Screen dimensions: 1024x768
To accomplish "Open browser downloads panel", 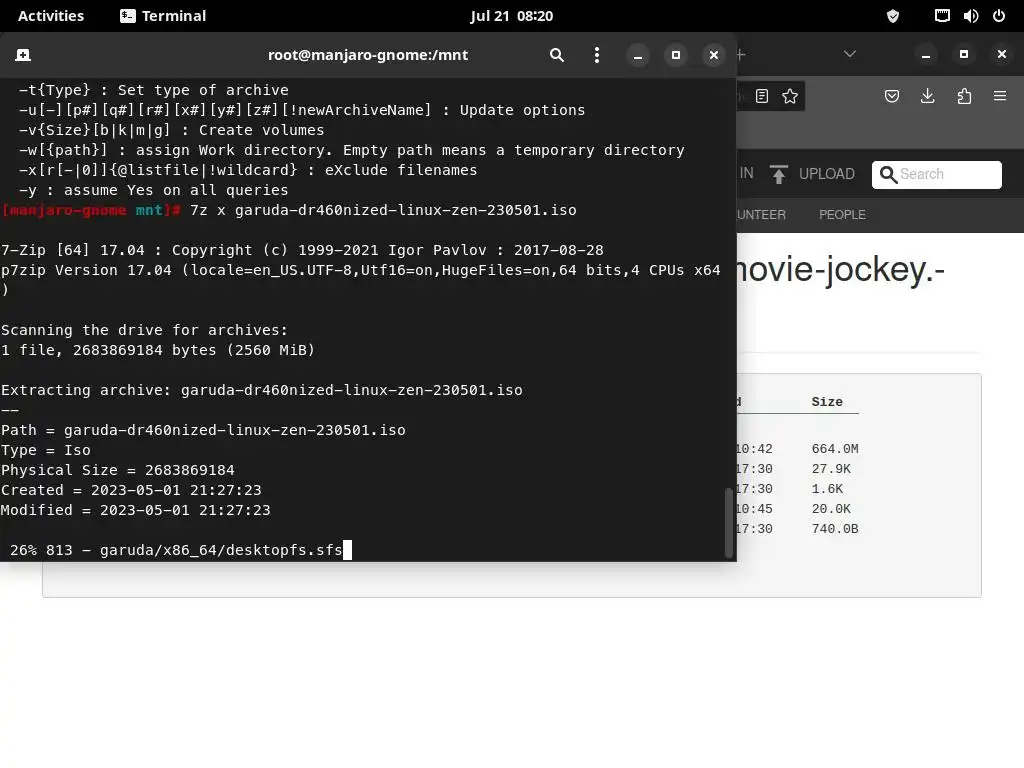I will (x=927, y=96).
